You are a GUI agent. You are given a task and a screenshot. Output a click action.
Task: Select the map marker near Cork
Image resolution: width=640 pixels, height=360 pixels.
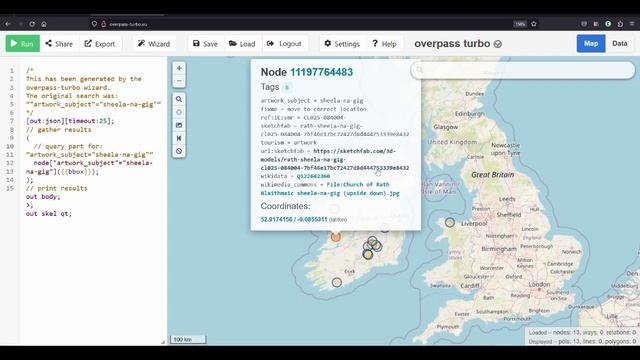[337, 282]
